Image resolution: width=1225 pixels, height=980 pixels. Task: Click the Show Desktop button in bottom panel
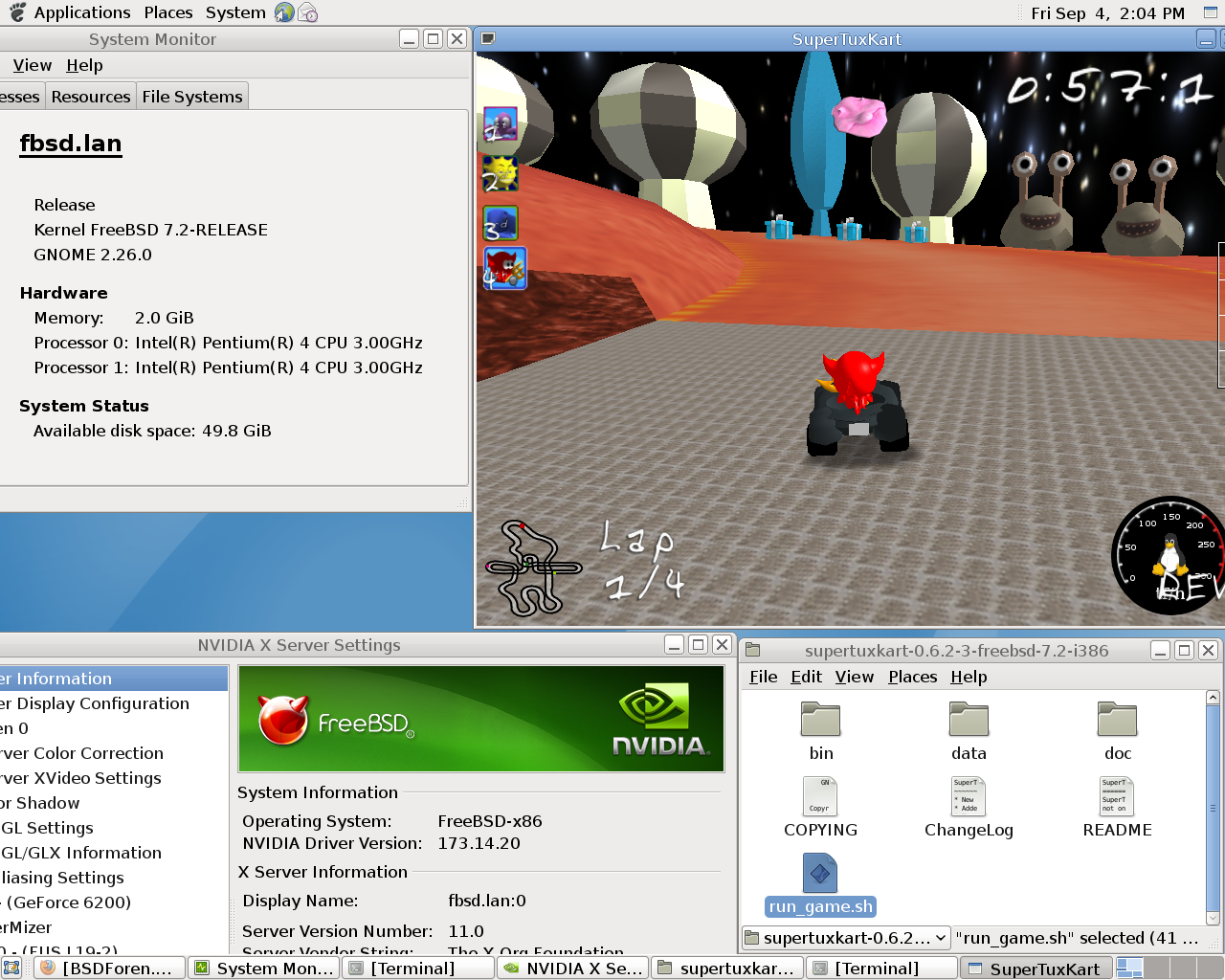coord(11,968)
